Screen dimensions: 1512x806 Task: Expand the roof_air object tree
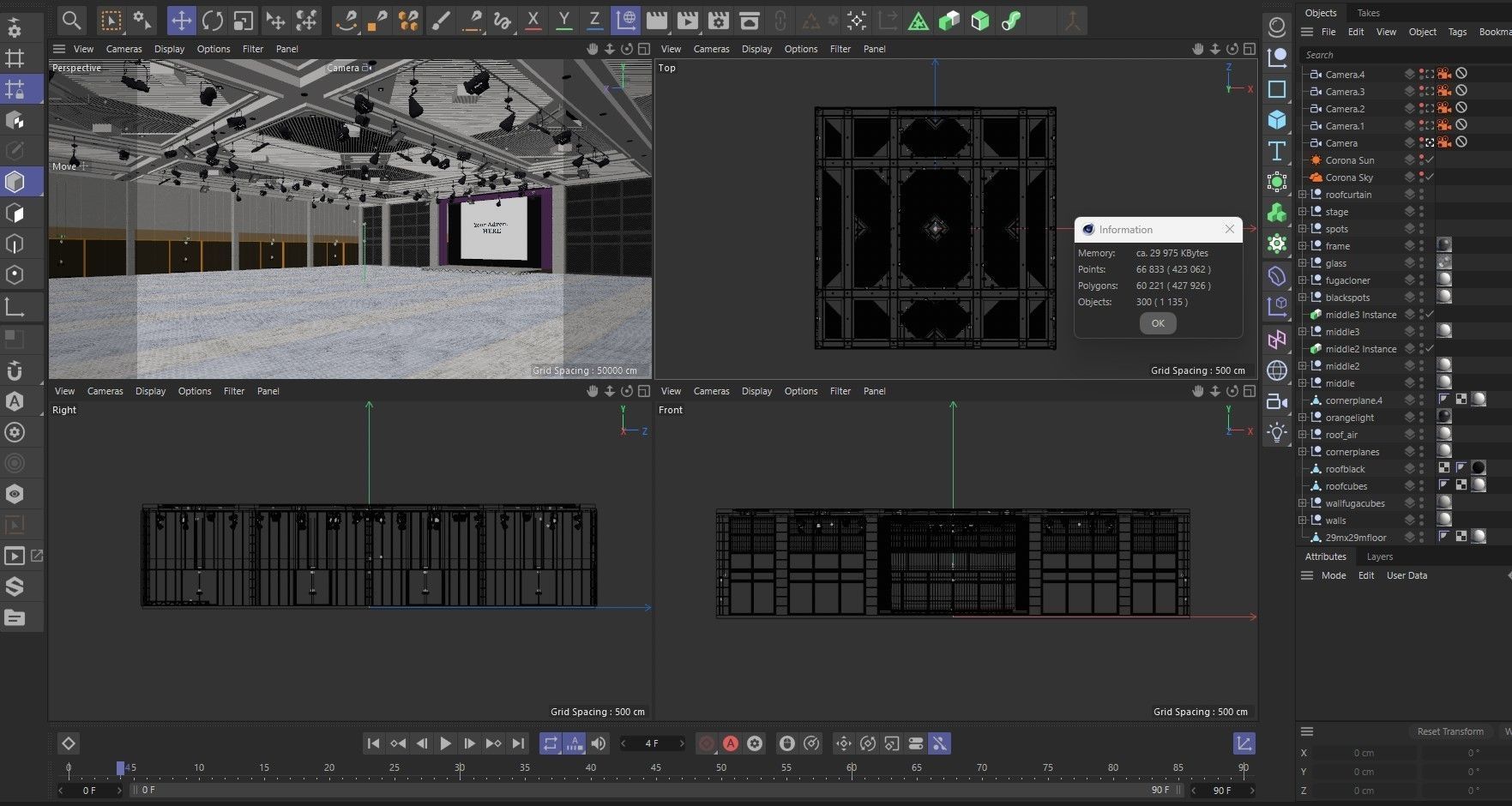click(x=1303, y=435)
